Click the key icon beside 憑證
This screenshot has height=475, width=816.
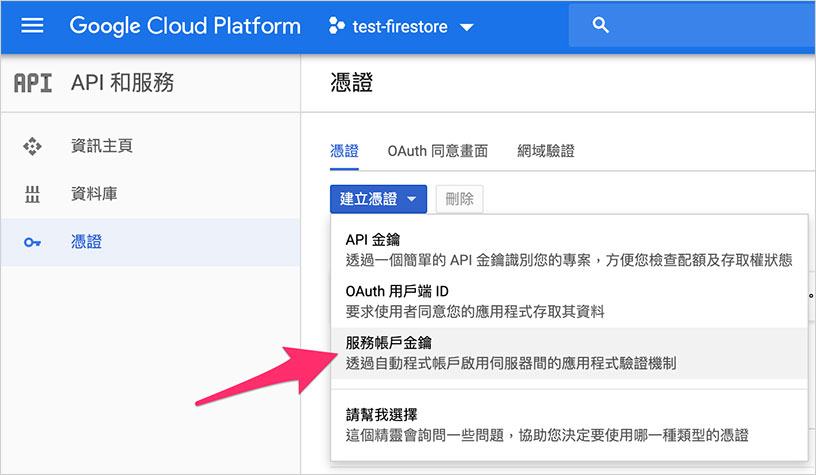(x=32, y=242)
